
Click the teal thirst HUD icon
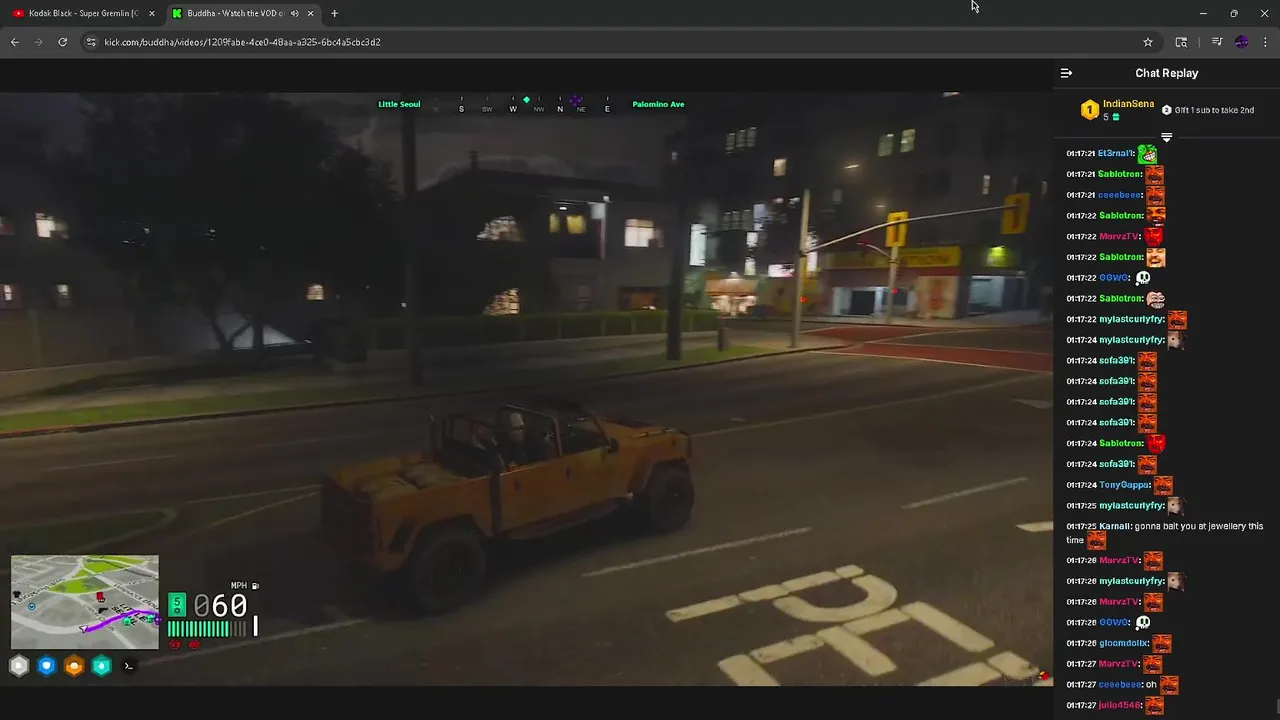pyautogui.click(x=101, y=666)
